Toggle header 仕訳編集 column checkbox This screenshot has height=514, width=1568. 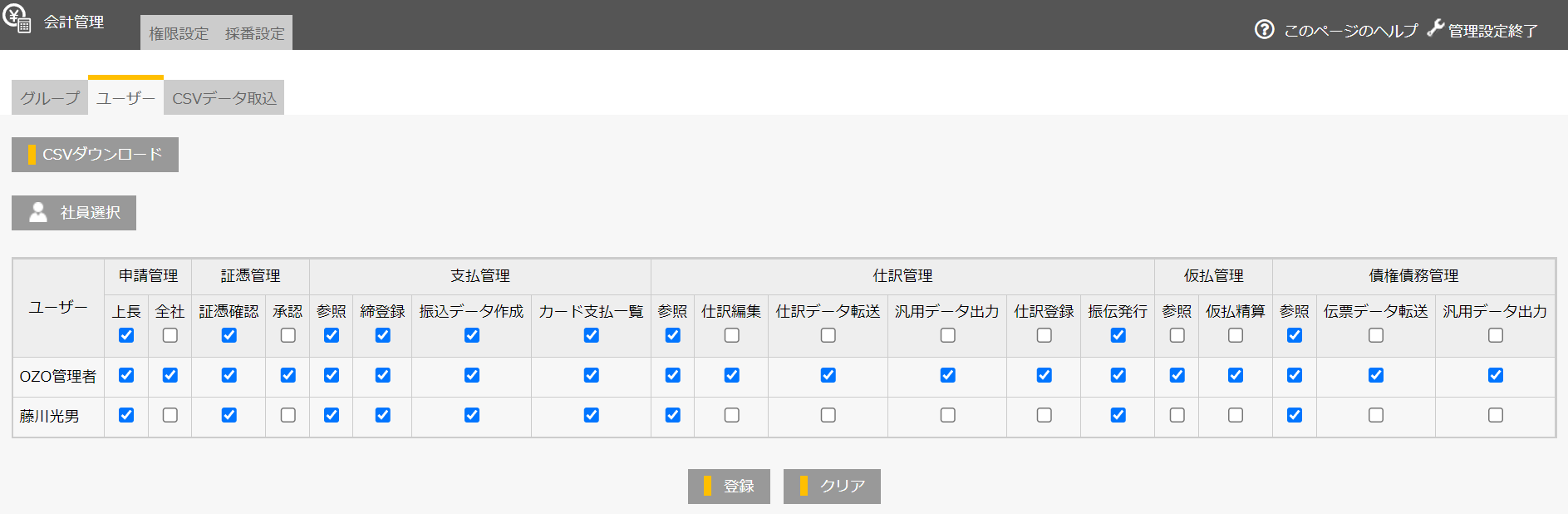(731, 335)
